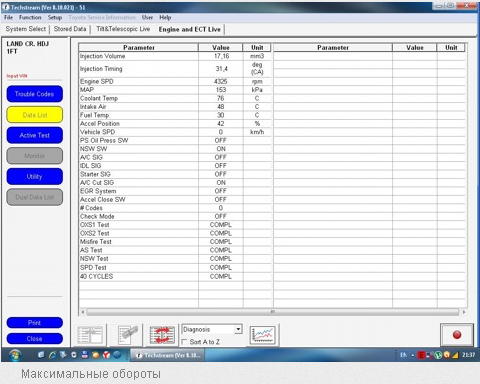This screenshot has width=480, height=384.
Task: Click the red record snapshot button
Action: coord(457,335)
